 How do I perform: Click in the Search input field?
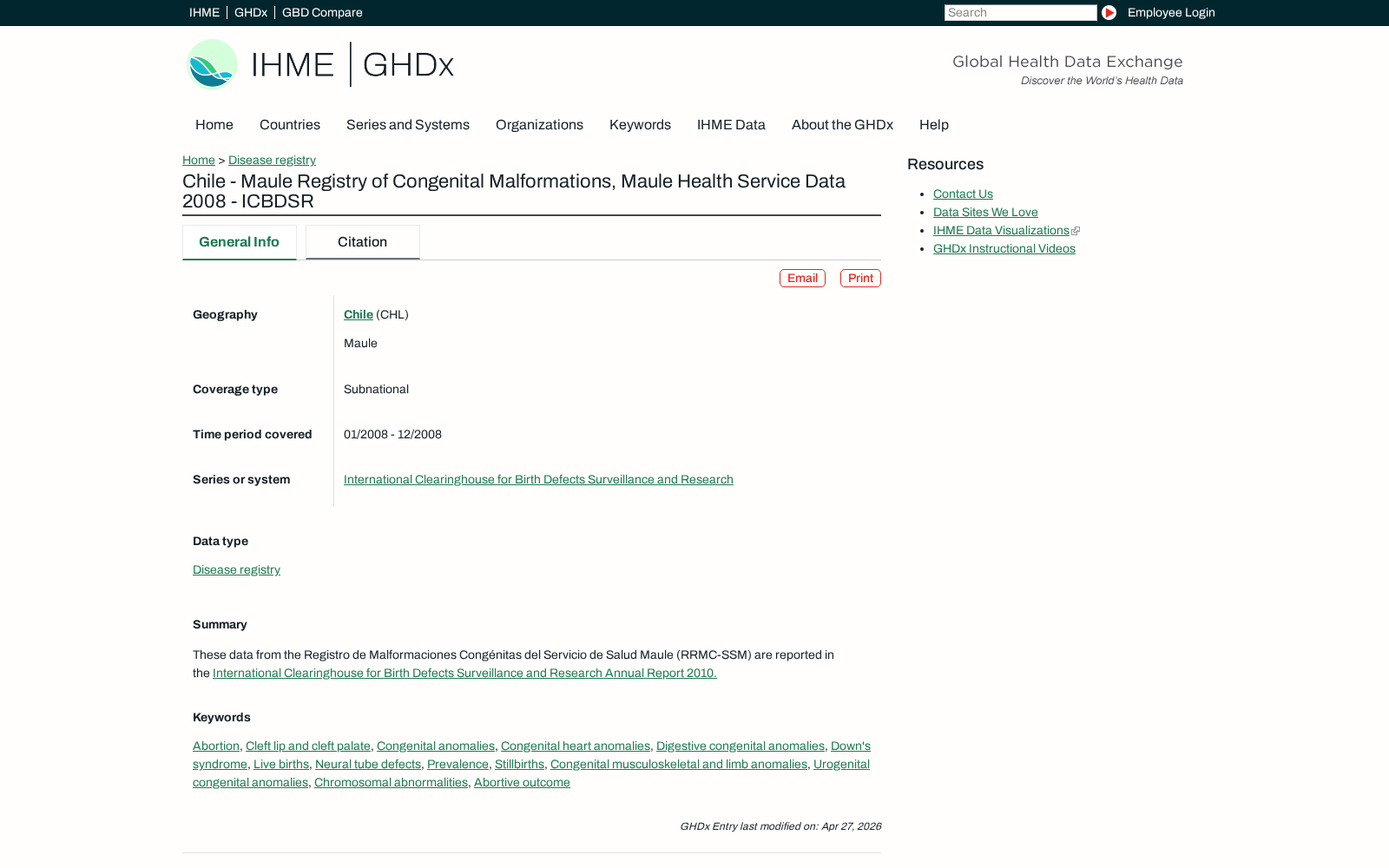(1020, 12)
